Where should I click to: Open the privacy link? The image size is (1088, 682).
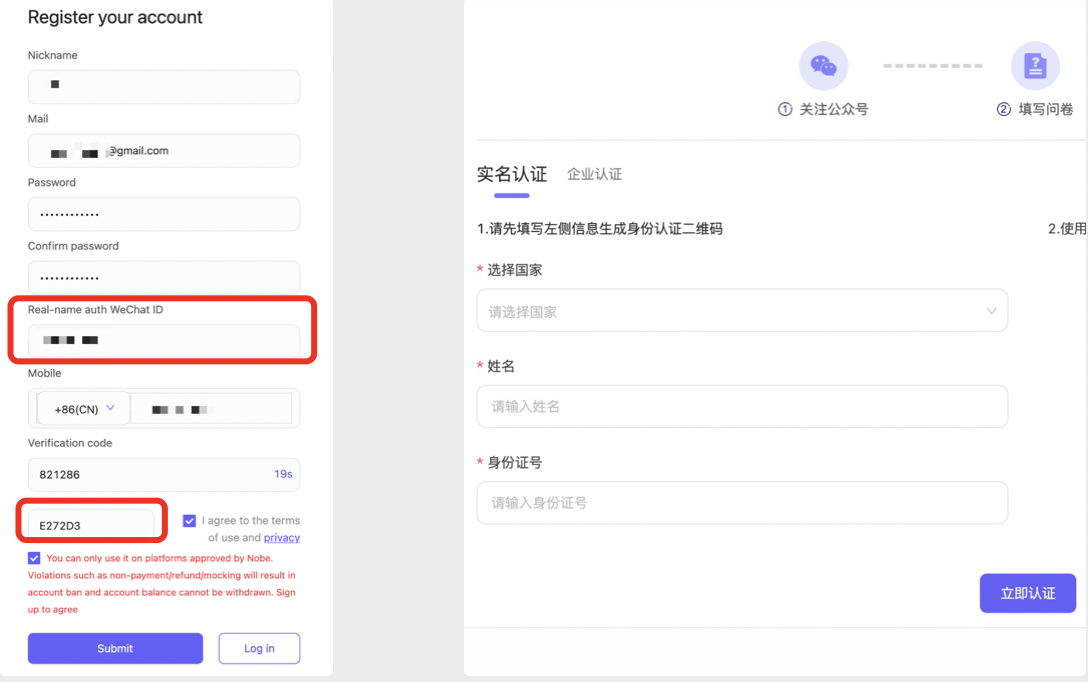point(281,538)
